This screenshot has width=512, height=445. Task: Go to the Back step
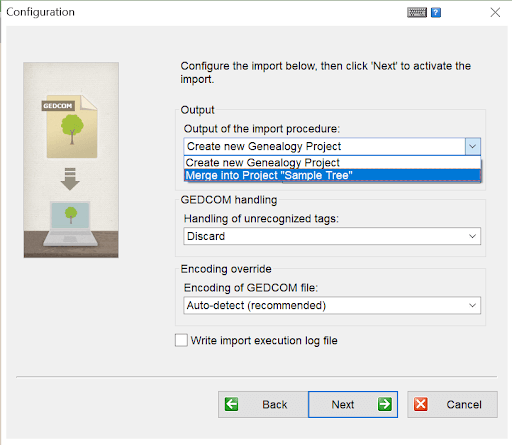263,404
